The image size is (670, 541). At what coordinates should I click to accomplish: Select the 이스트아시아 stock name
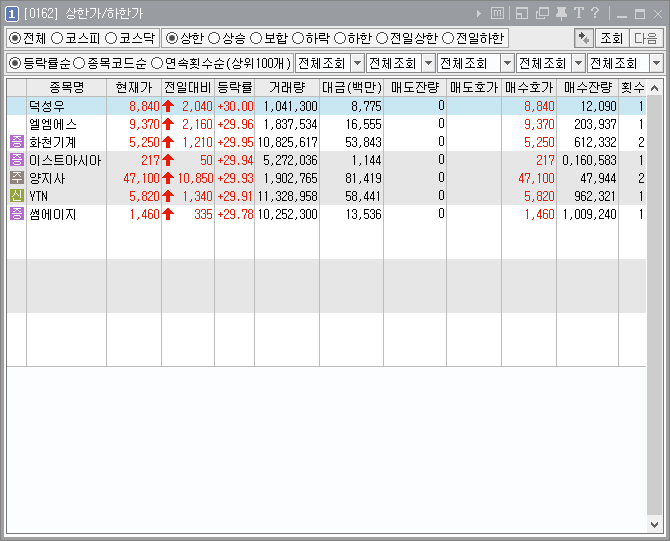pos(65,160)
